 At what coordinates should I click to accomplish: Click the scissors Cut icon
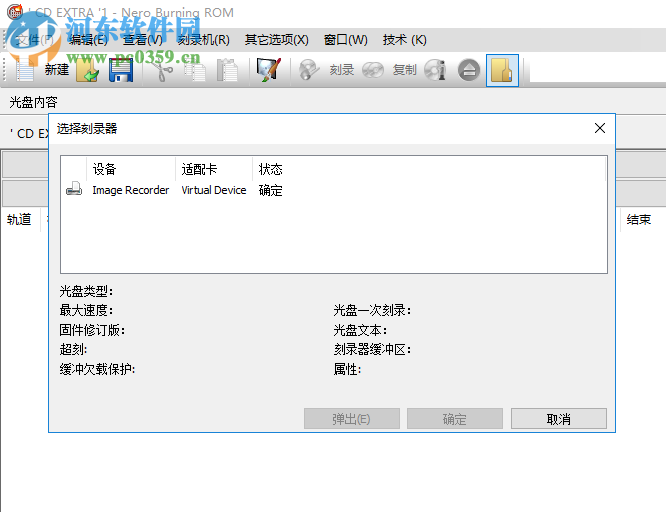point(163,70)
